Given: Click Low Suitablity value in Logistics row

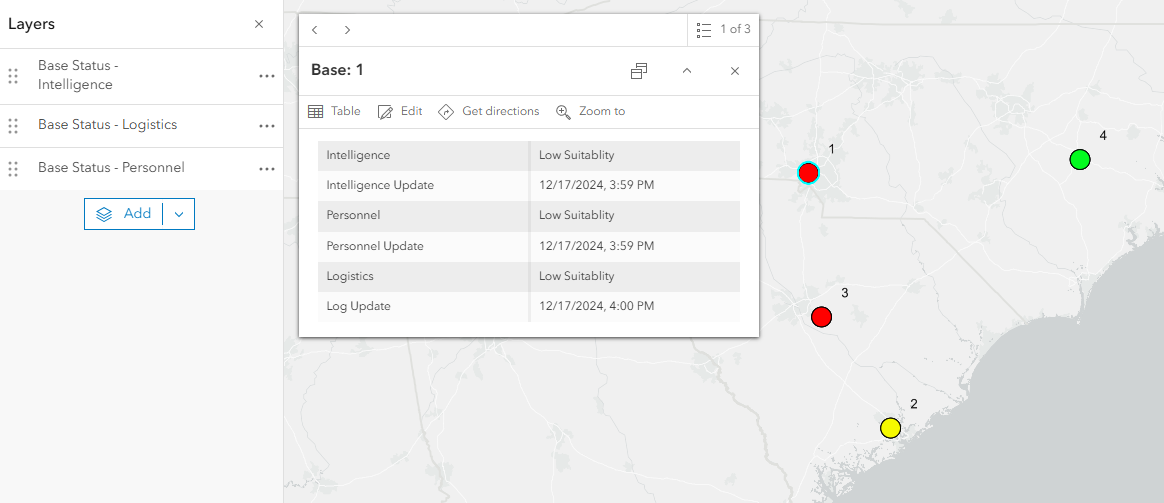Looking at the screenshot, I should [x=577, y=276].
